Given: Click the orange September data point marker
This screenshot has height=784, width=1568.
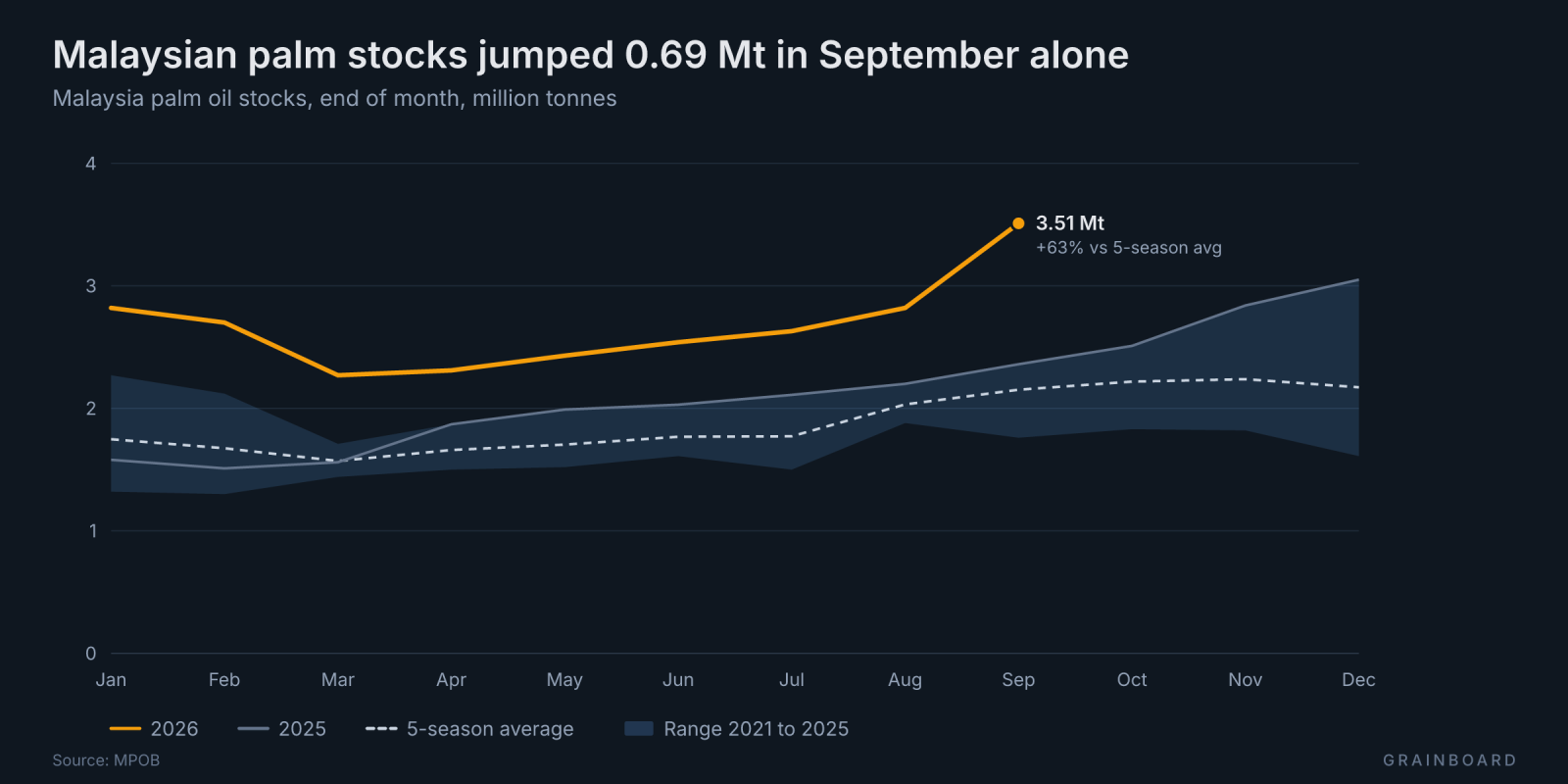Looking at the screenshot, I should click(x=1018, y=223).
